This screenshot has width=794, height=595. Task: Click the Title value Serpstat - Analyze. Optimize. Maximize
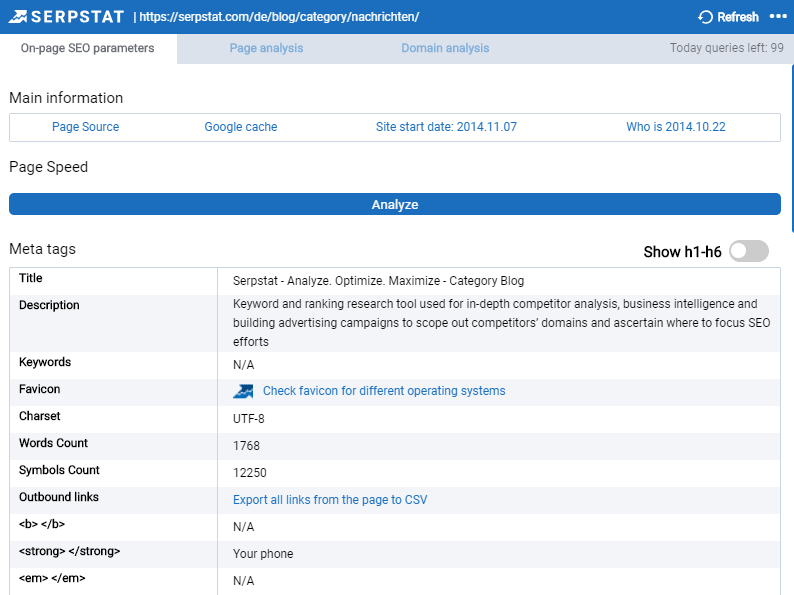tap(378, 281)
